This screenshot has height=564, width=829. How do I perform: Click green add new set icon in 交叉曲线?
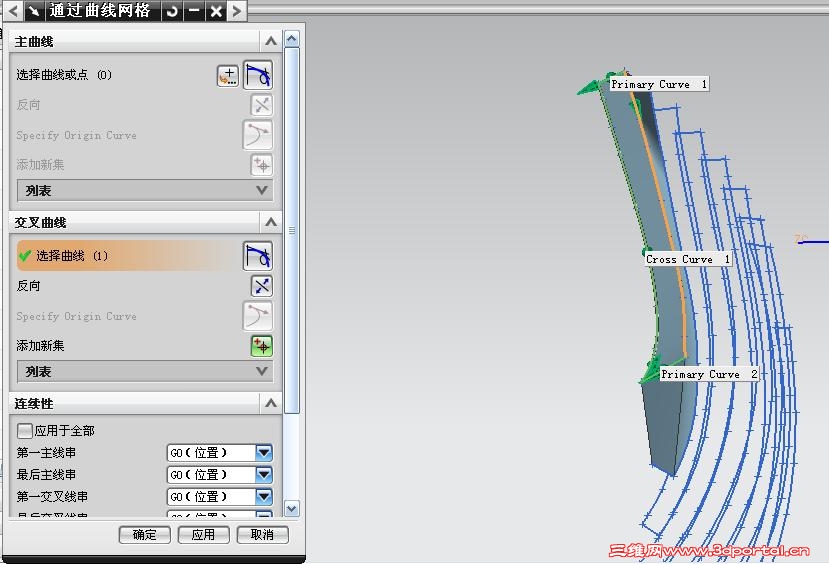coord(262,346)
